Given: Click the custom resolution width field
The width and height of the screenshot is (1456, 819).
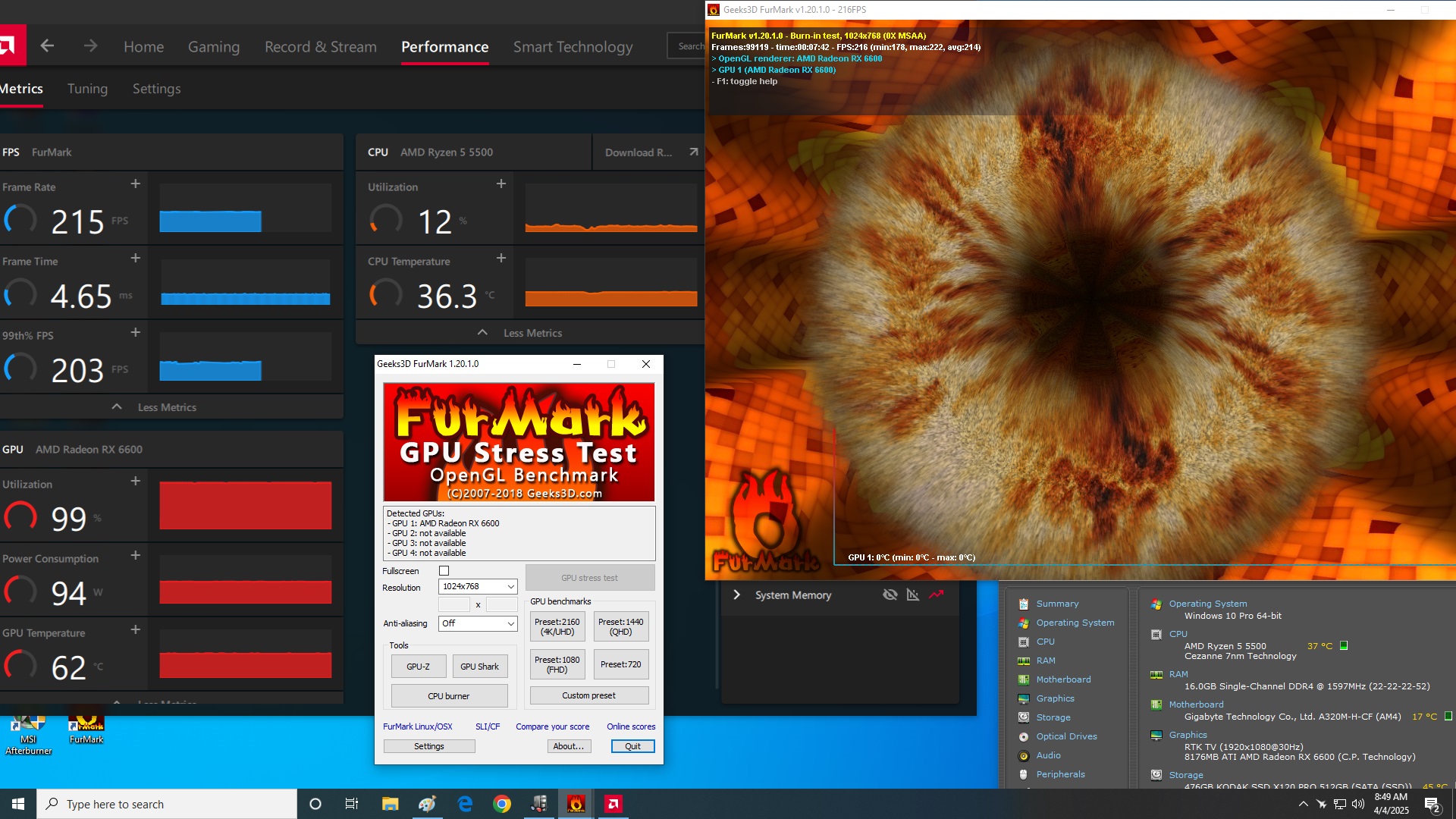Looking at the screenshot, I should pyautogui.click(x=454, y=604).
